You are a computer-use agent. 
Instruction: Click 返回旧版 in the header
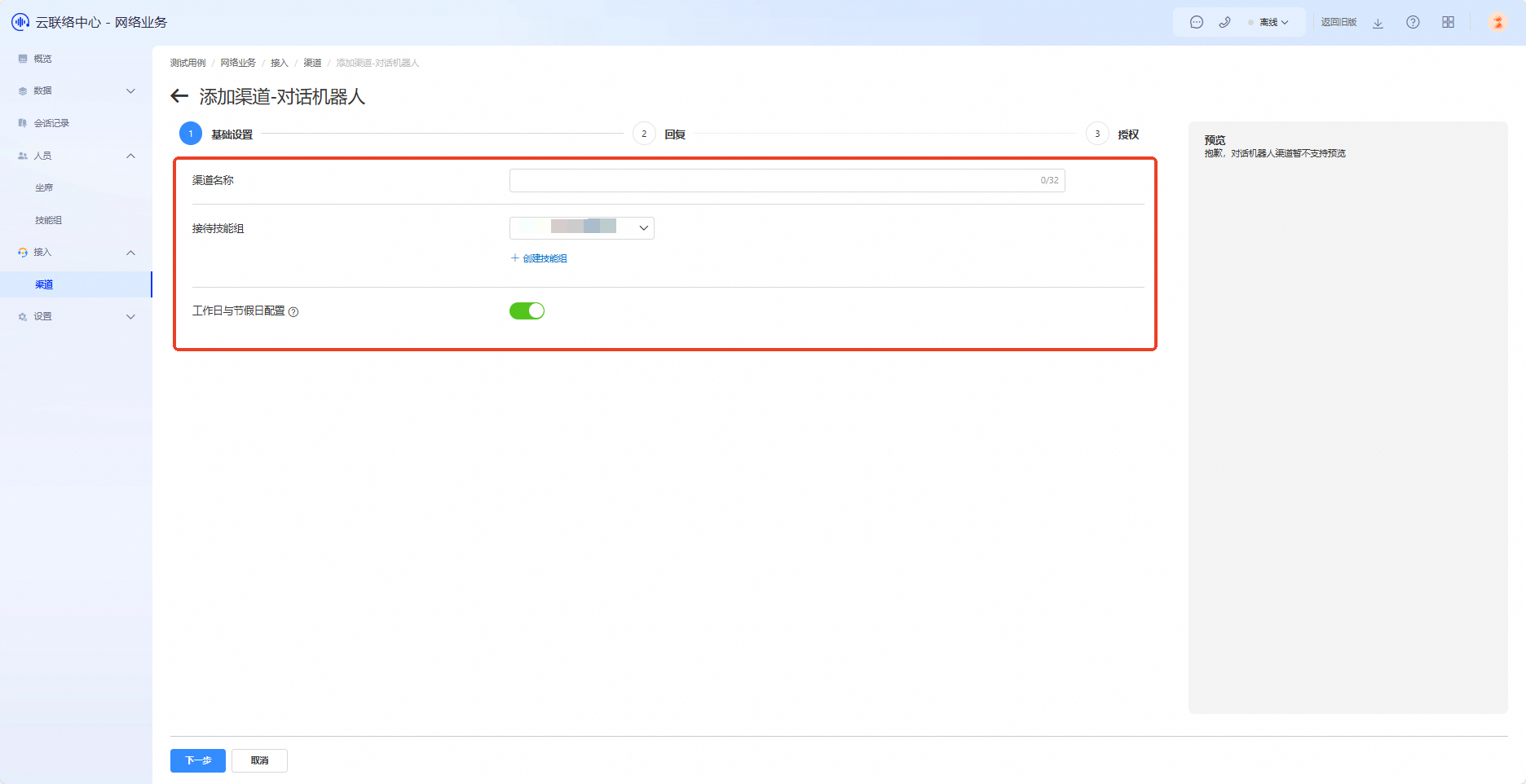1339,23
